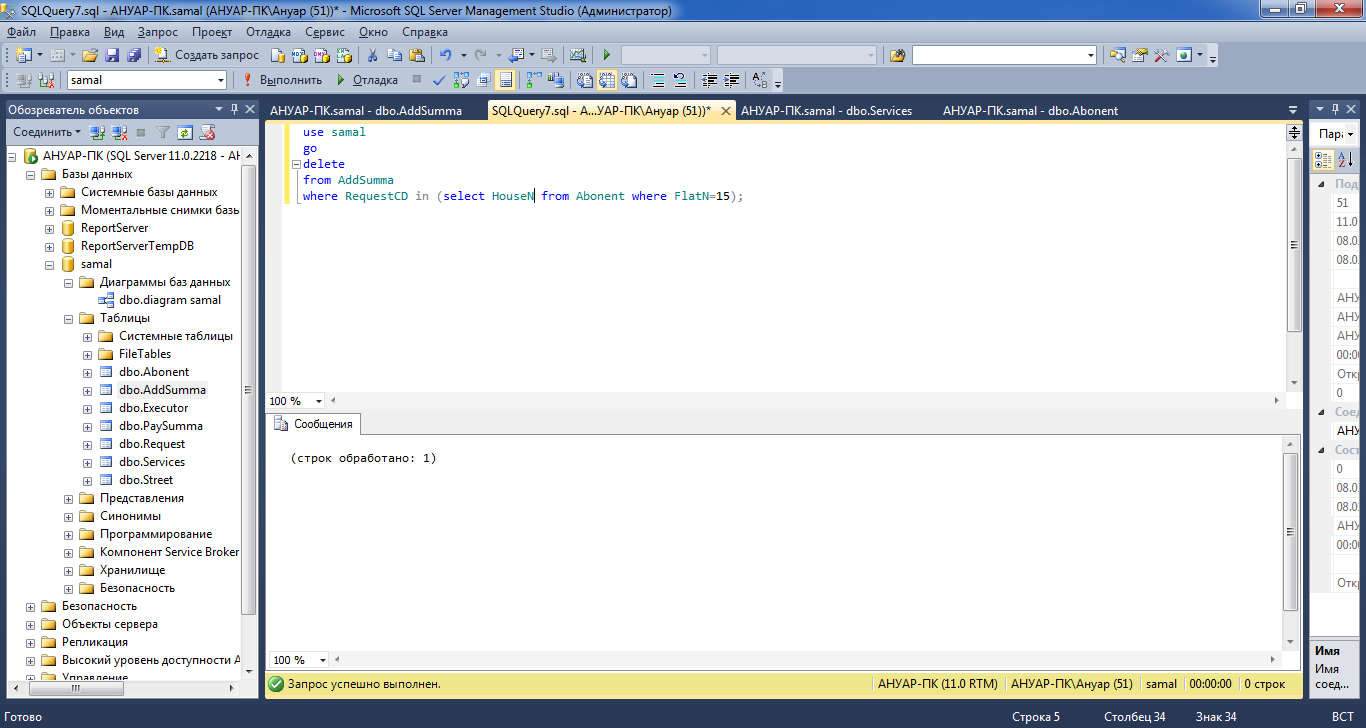Click the template parameters icon
Screen dimensions: 1366x728
pos(760,80)
